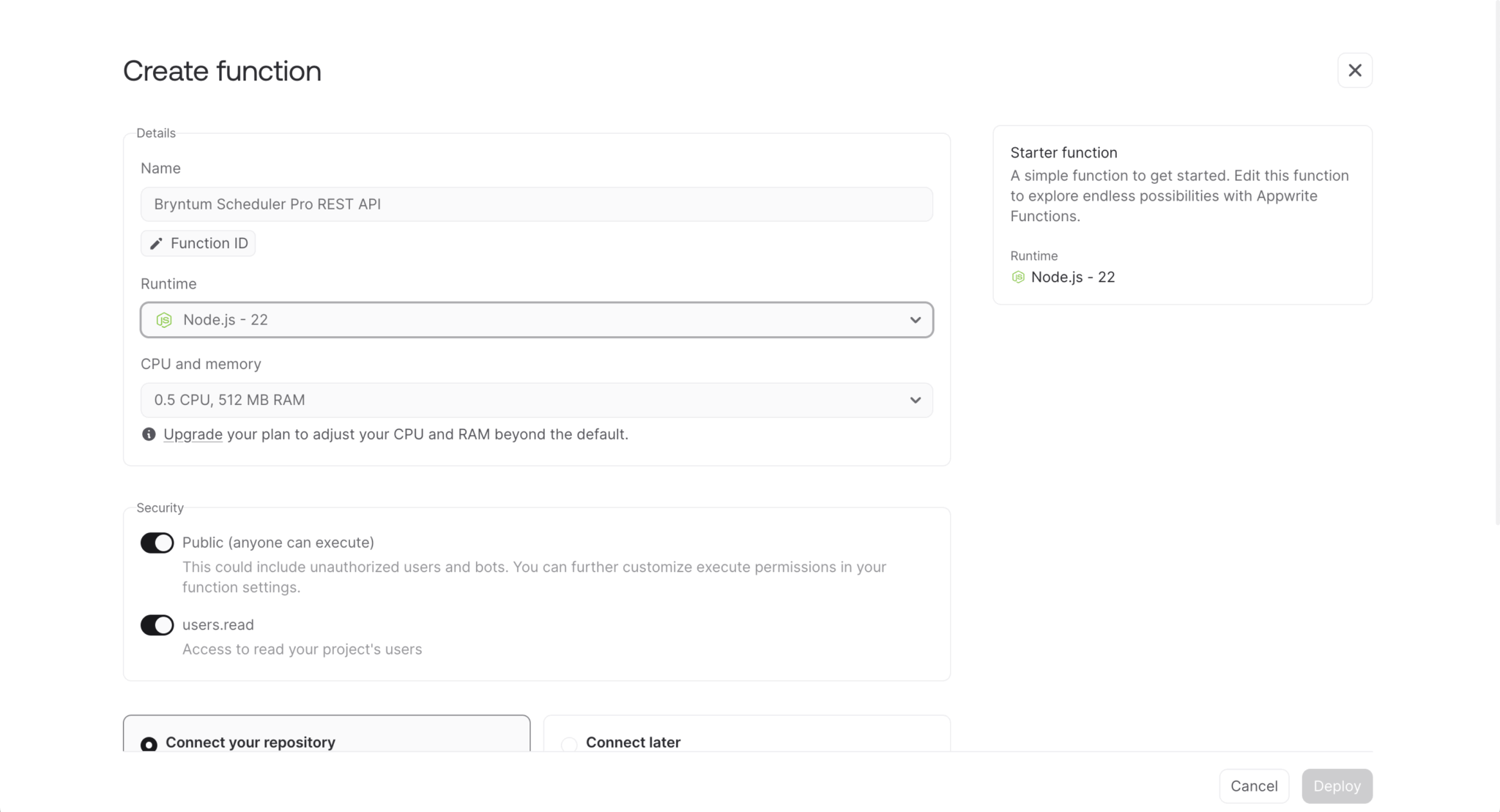
Task: Click the 0.5 CPU, 512 MB RAM chevron
Action: point(915,400)
